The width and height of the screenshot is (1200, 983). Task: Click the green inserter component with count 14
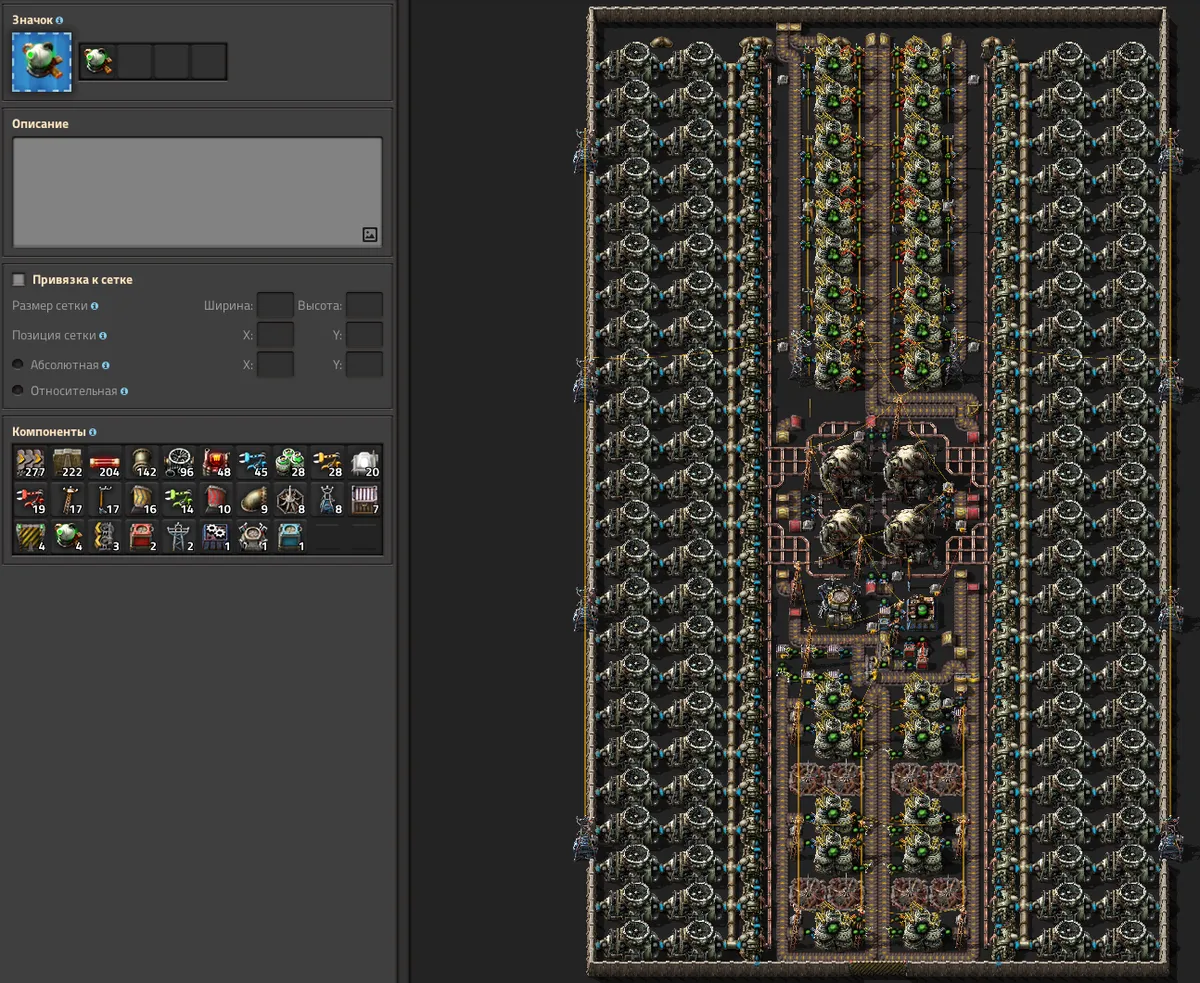[x=179, y=500]
